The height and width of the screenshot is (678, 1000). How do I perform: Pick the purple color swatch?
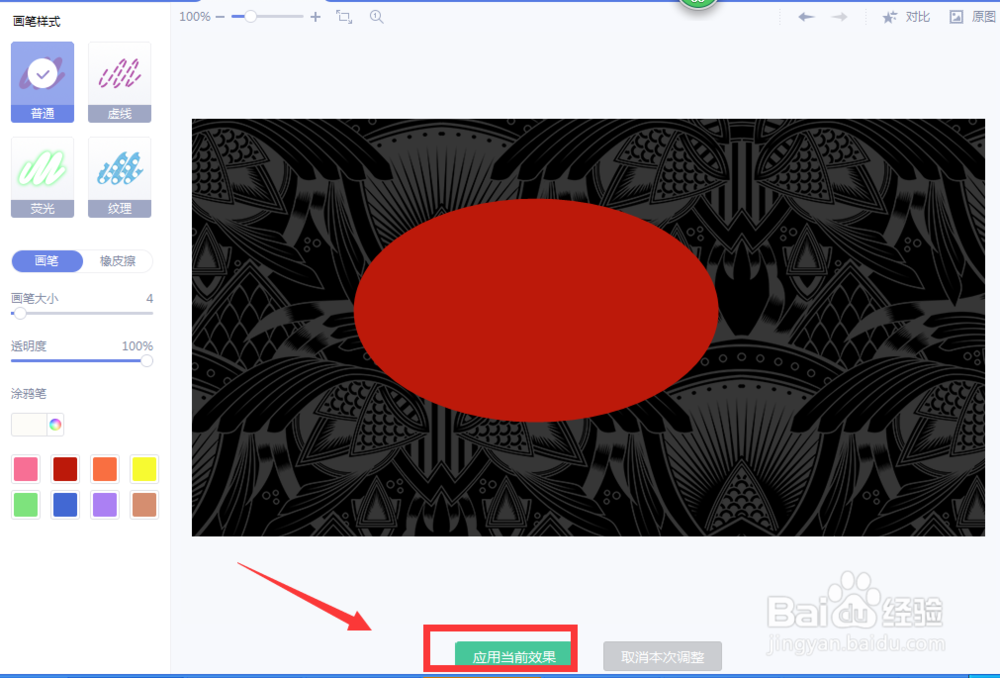pyautogui.click(x=105, y=505)
